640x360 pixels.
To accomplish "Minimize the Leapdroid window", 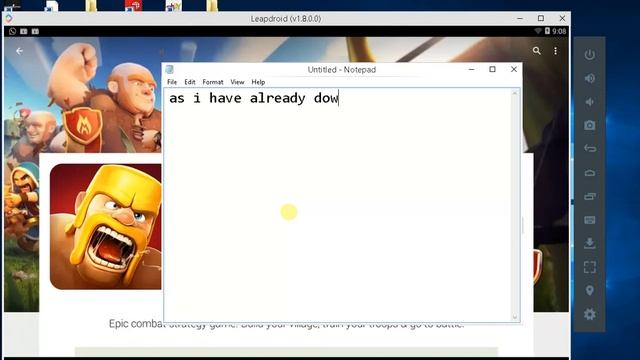I will tap(520, 18).
